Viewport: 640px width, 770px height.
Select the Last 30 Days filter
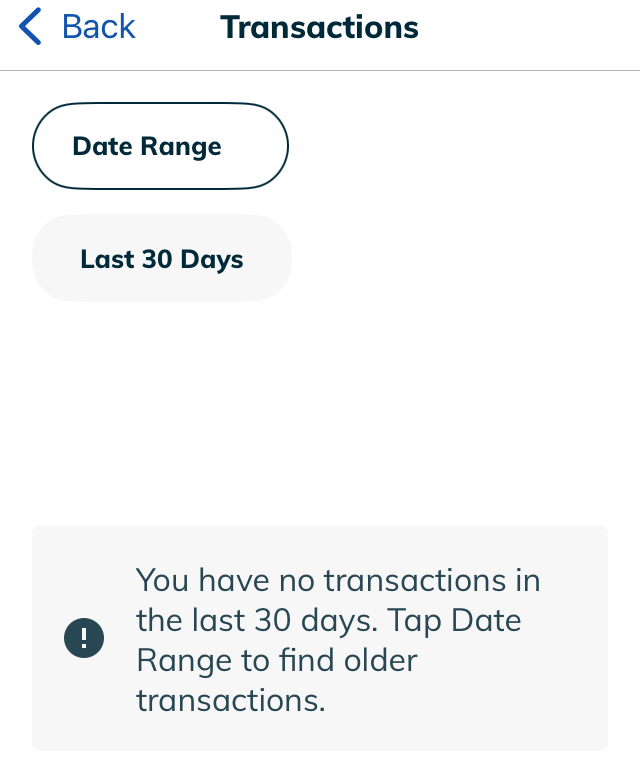pyautogui.click(x=162, y=259)
